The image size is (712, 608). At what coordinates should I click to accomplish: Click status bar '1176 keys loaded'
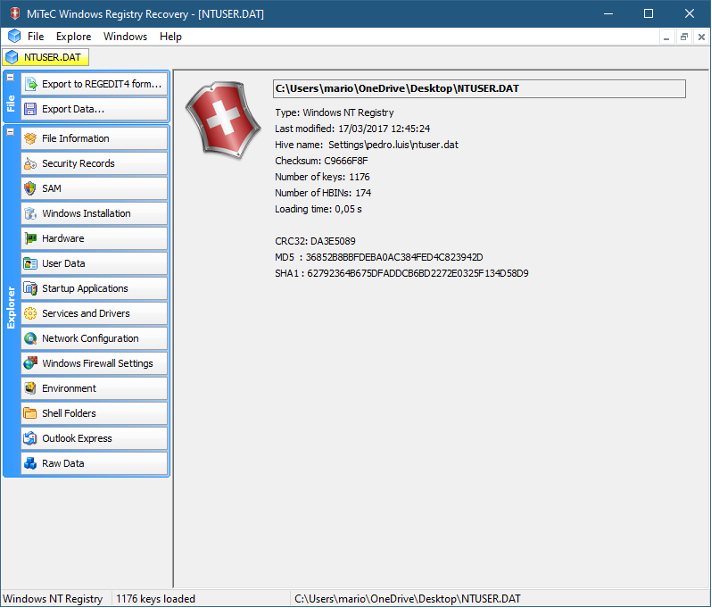coord(156,599)
